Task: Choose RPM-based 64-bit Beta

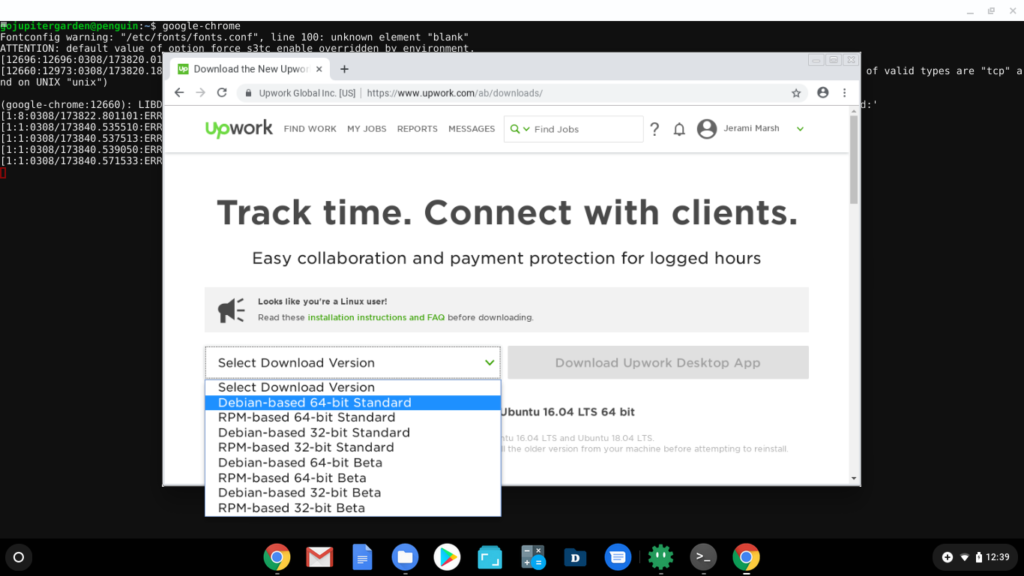Action: pos(353,477)
